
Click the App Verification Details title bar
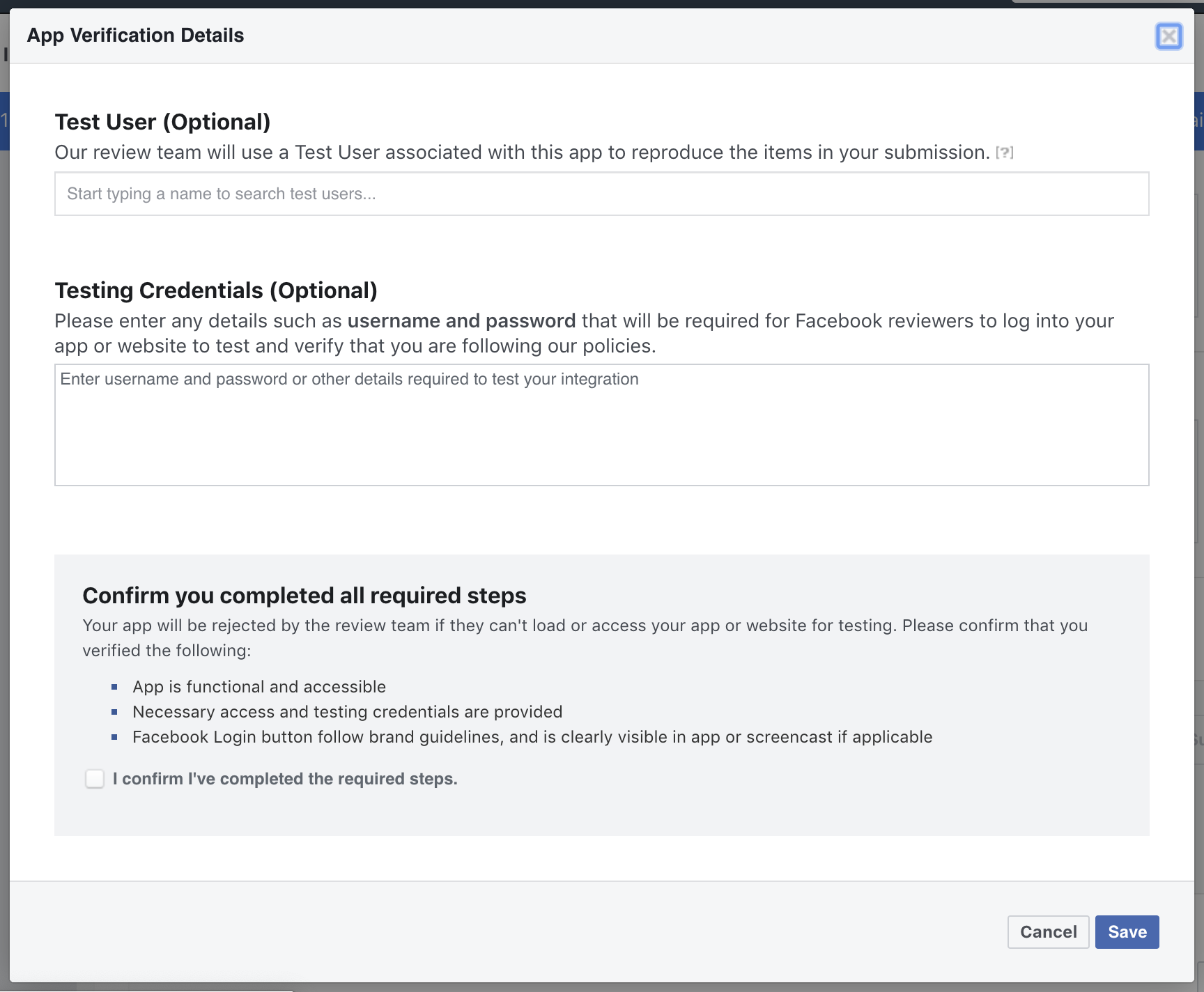136,35
